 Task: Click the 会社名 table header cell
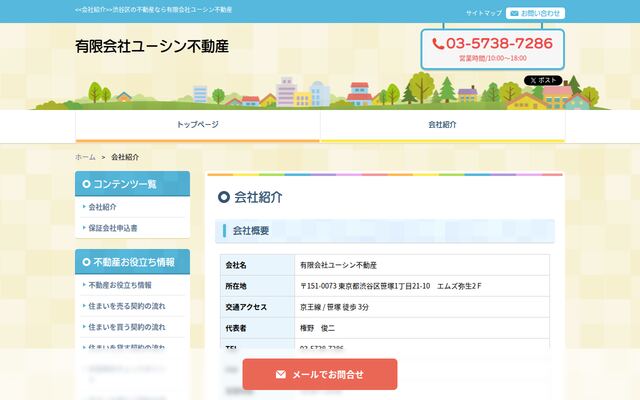click(258, 265)
